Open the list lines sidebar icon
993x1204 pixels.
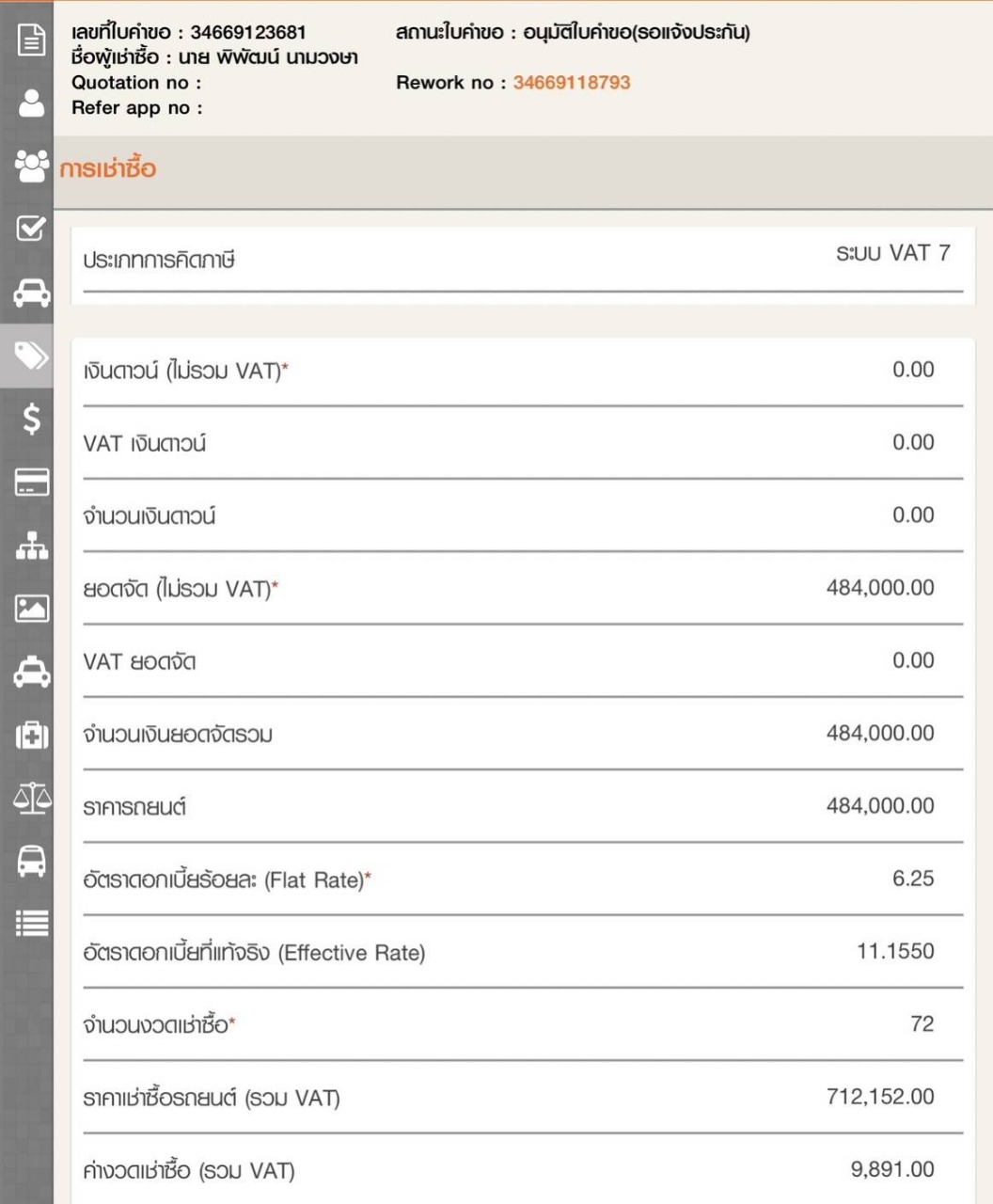(31, 924)
